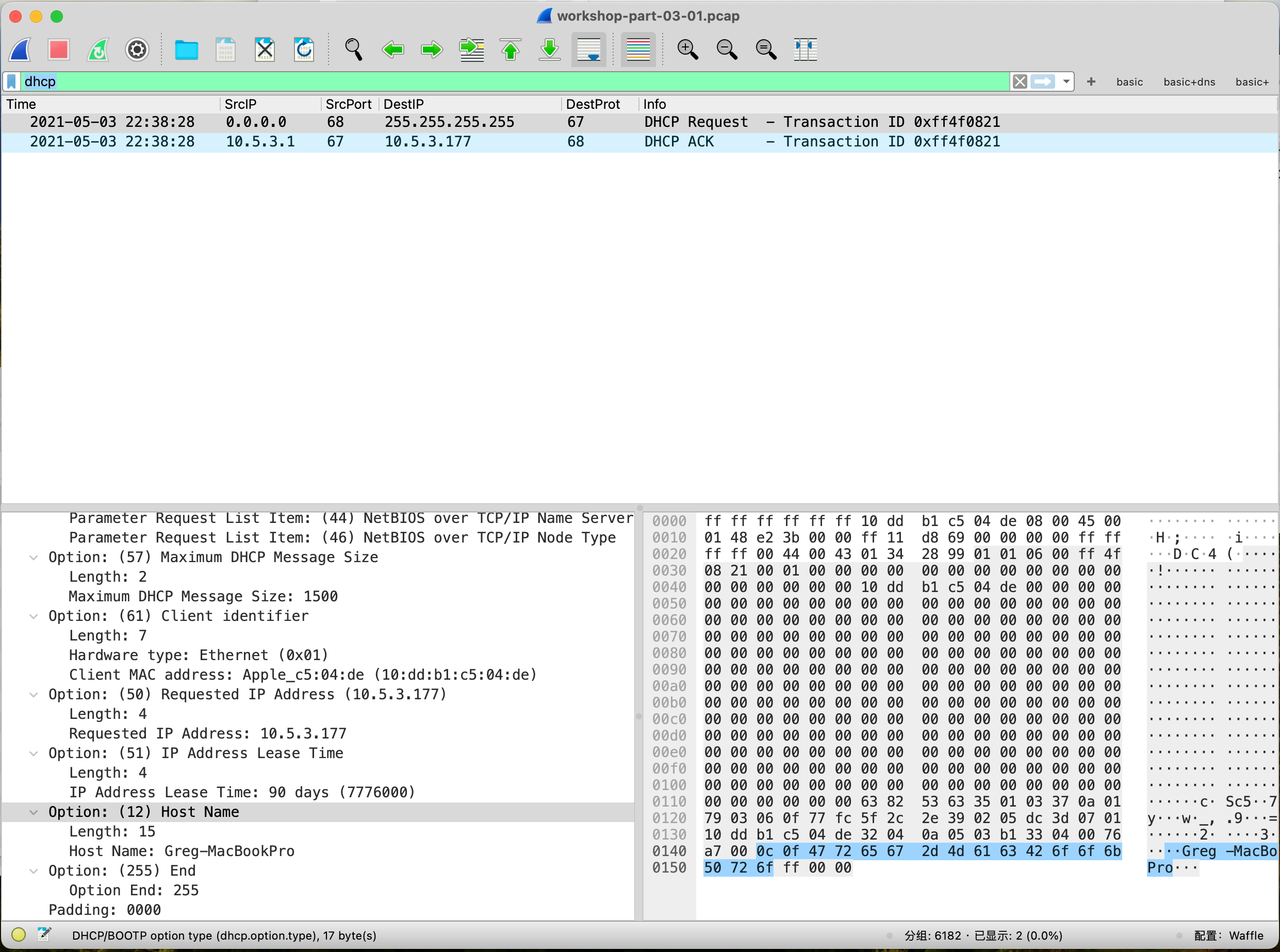
Task: Sort by the Info column header
Action: pyautogui.click(x=654, y=104)
